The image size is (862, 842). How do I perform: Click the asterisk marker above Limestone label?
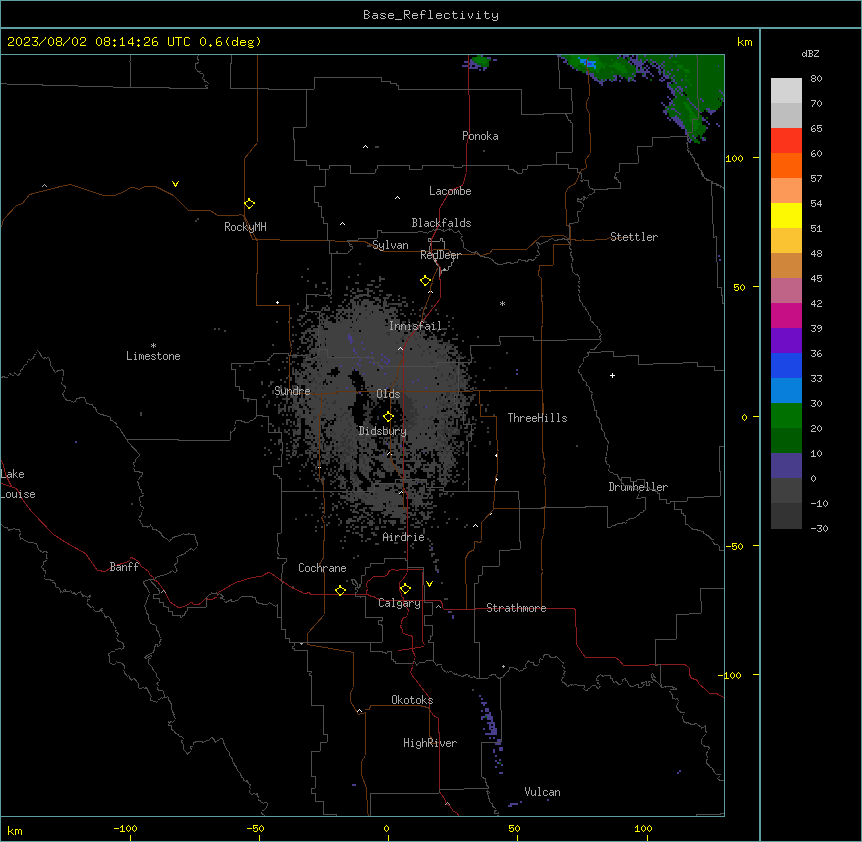click(x=153, y=346)
